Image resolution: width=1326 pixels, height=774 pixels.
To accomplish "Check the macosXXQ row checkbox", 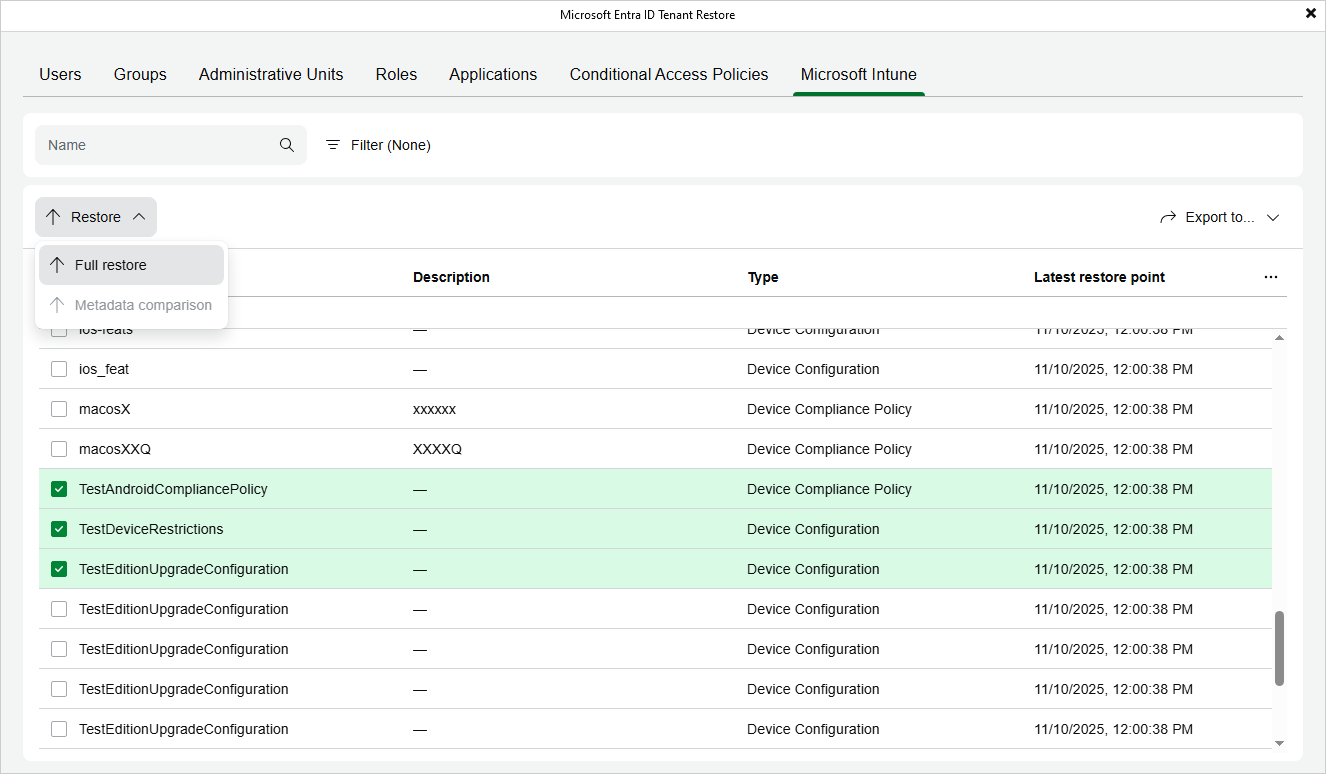I will (59, 449).
